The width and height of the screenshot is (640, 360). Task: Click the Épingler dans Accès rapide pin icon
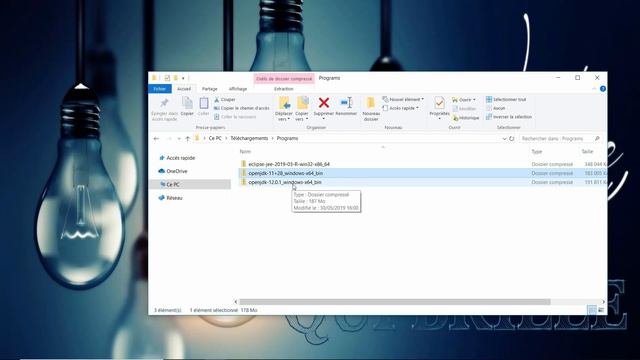[x=164, y=102]
